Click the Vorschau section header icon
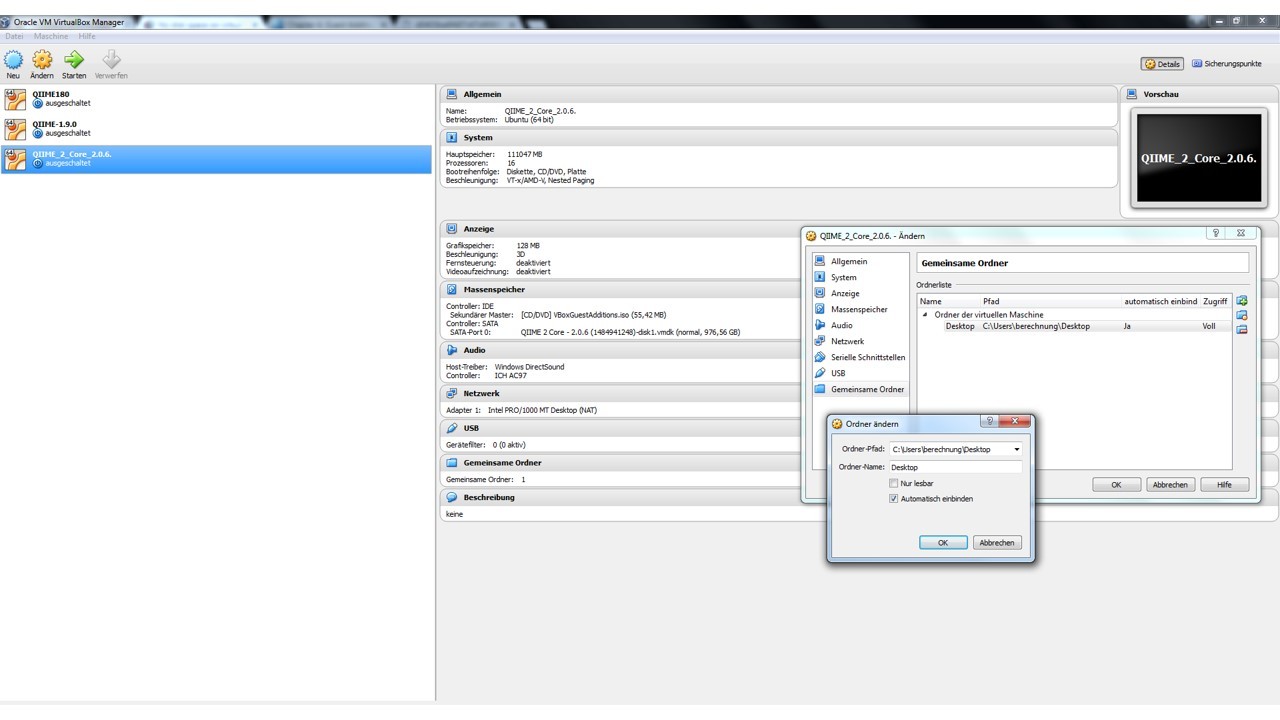The image size is (1280, 720). (x=1132, y=94)
